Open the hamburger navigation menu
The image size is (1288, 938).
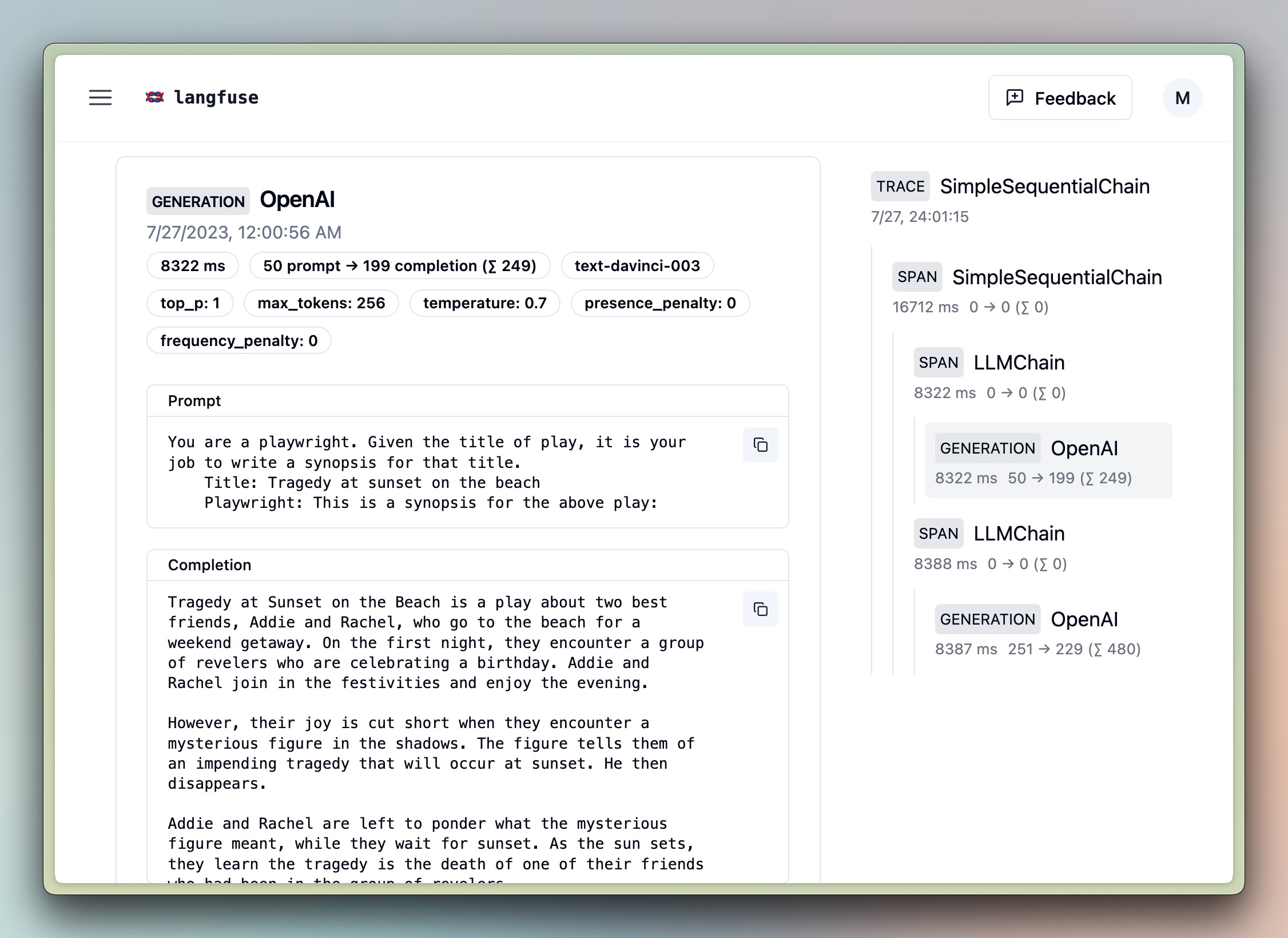coord(100,98)
